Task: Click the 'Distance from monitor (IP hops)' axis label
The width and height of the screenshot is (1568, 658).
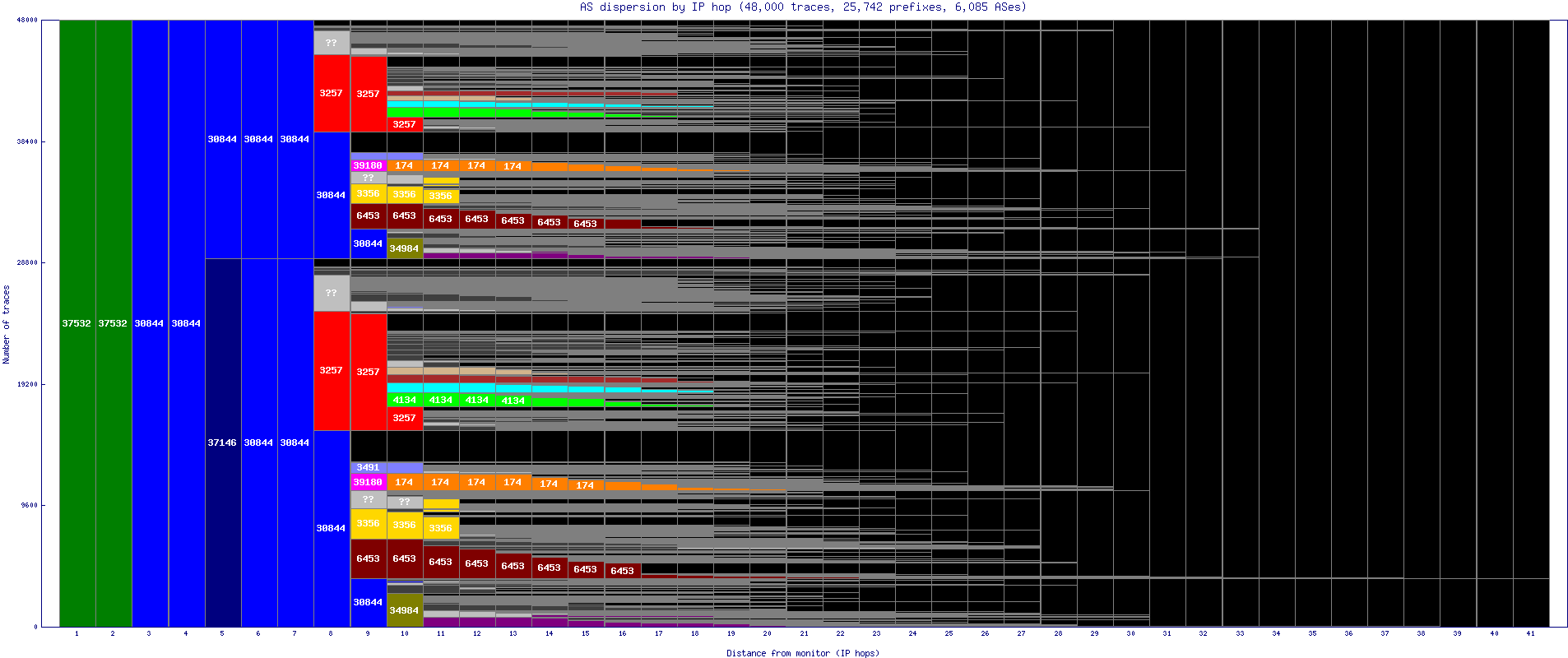Action: coord(803,653)
